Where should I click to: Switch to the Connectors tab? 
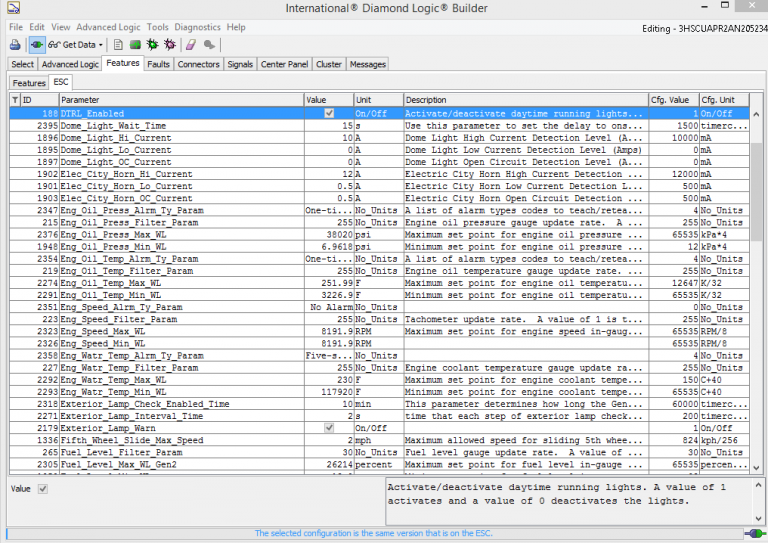198,64
